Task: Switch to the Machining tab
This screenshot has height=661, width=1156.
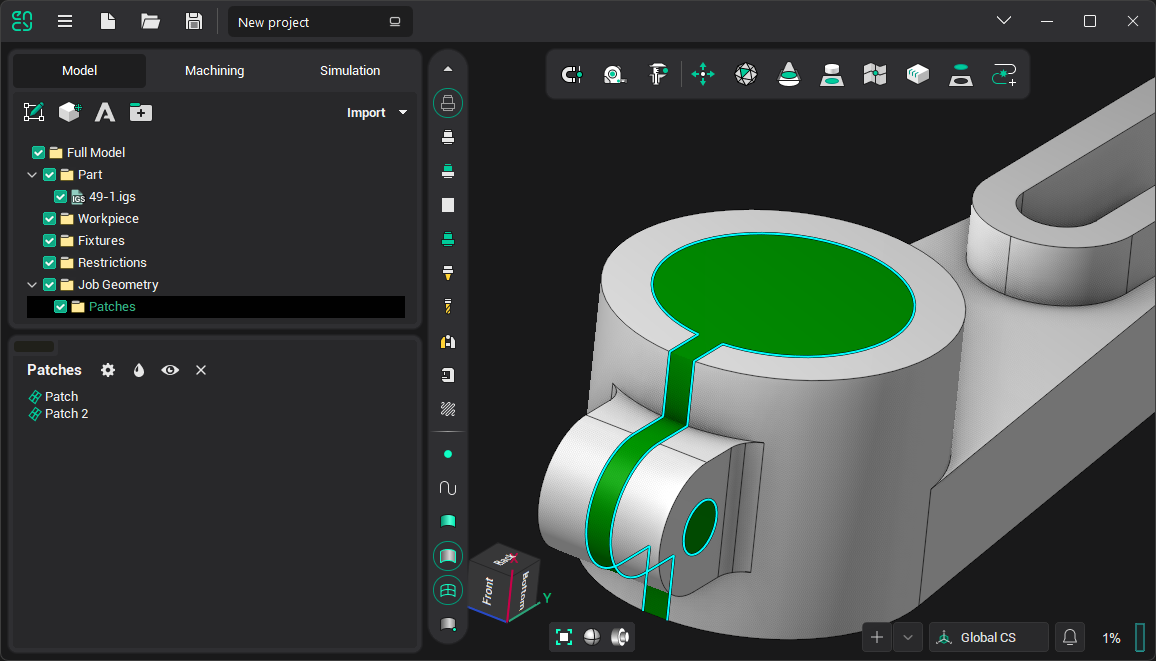Action: (214, 71)
